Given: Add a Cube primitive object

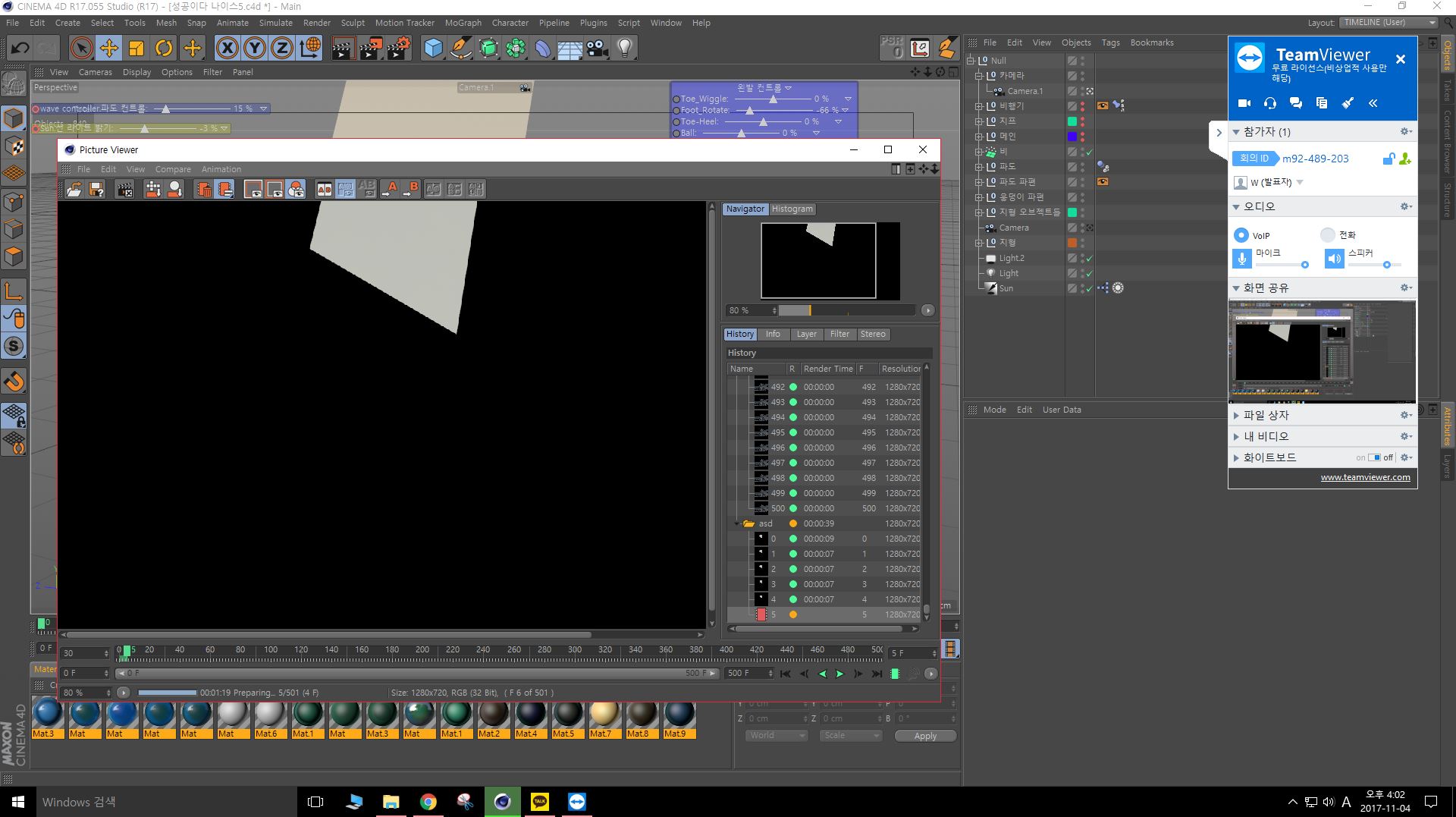Looking at the screenshot, I should pos(433,49).
